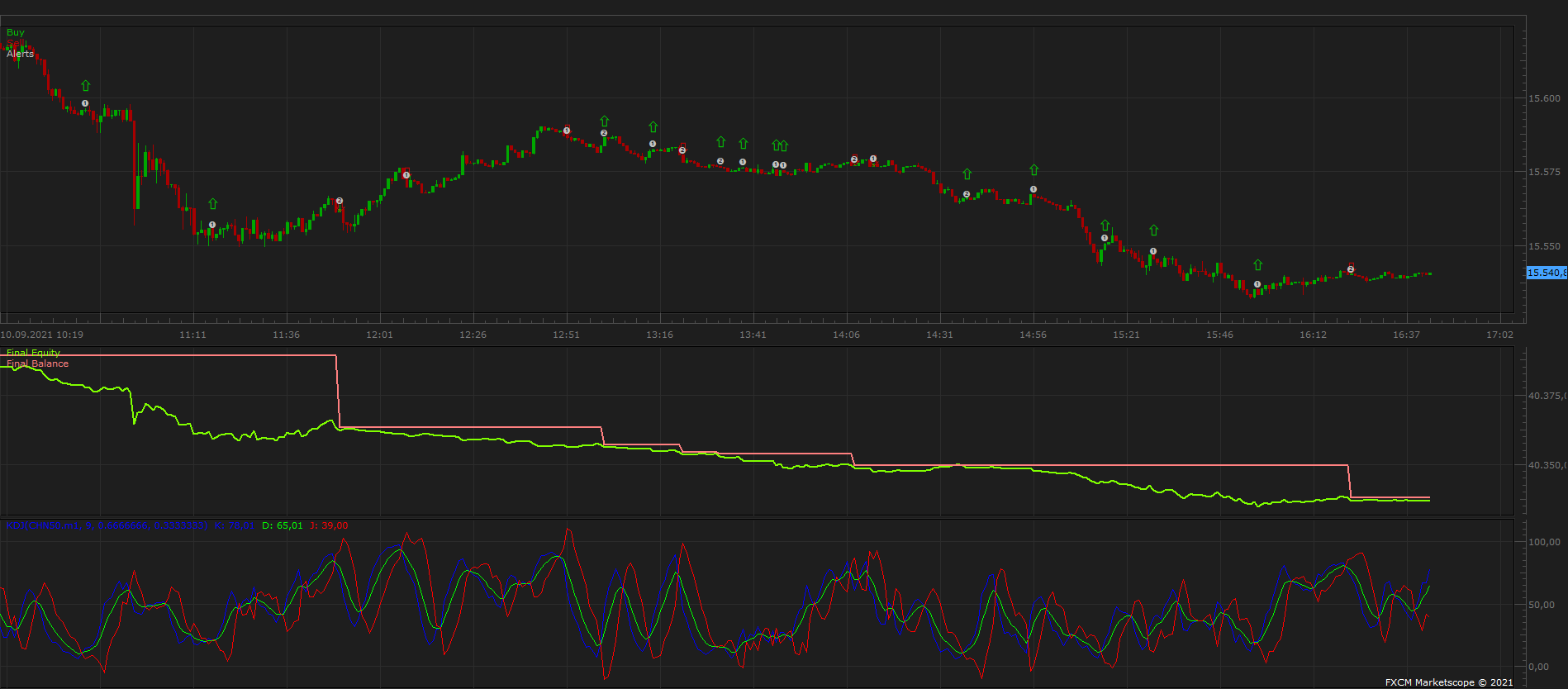Click the 15.550 price axis label
Image resolution: width=1568 pixels, height=689 pixels.
pos(1544,246)
